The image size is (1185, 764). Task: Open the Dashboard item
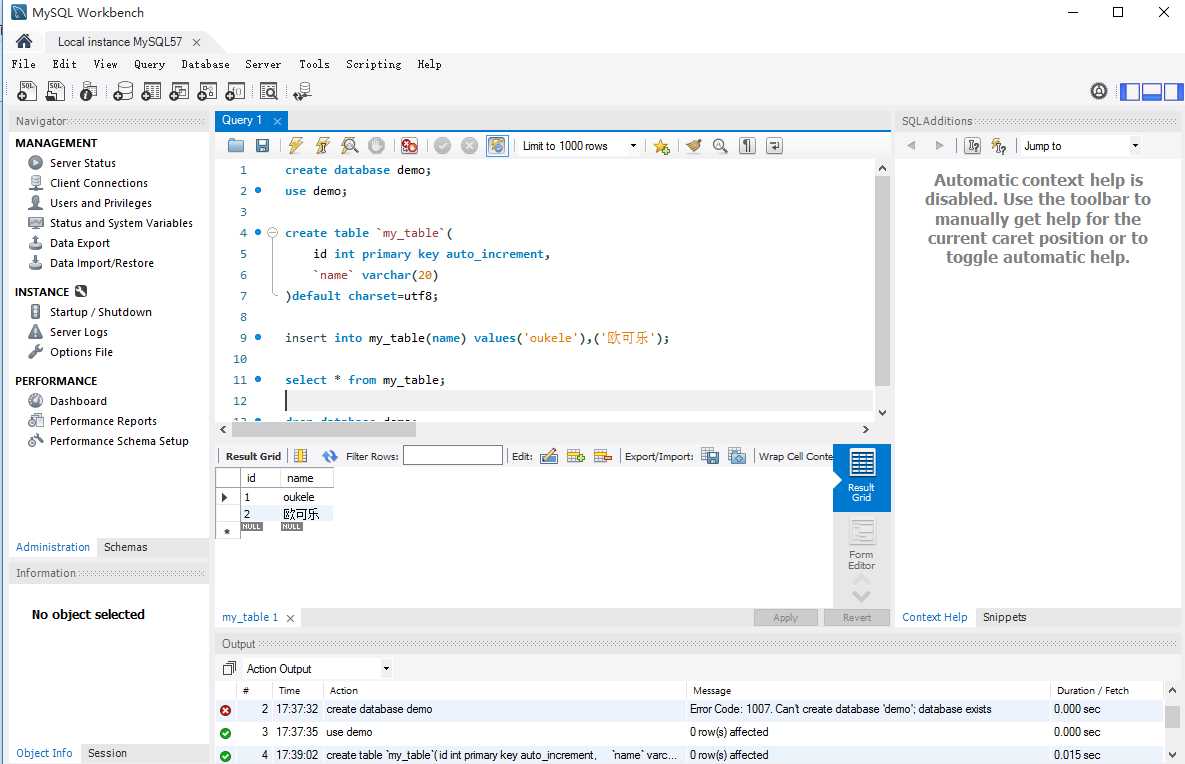(x=79, y=401)
